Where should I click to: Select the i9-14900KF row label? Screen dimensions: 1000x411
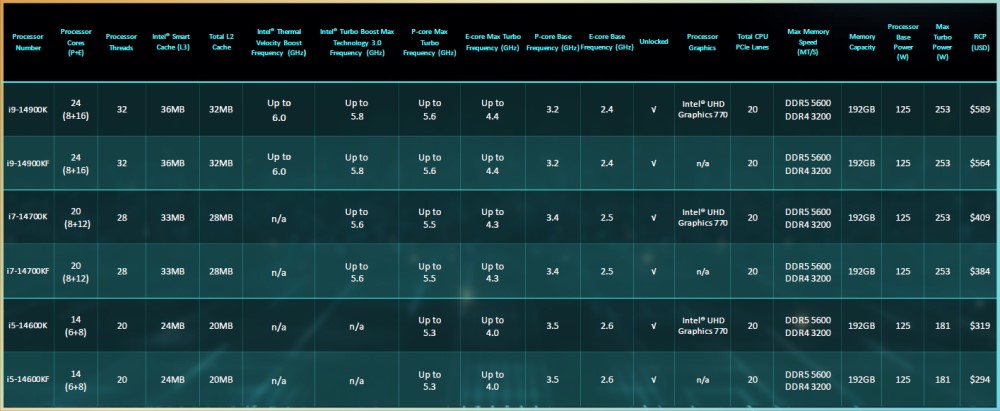click(x=28, y=163)
